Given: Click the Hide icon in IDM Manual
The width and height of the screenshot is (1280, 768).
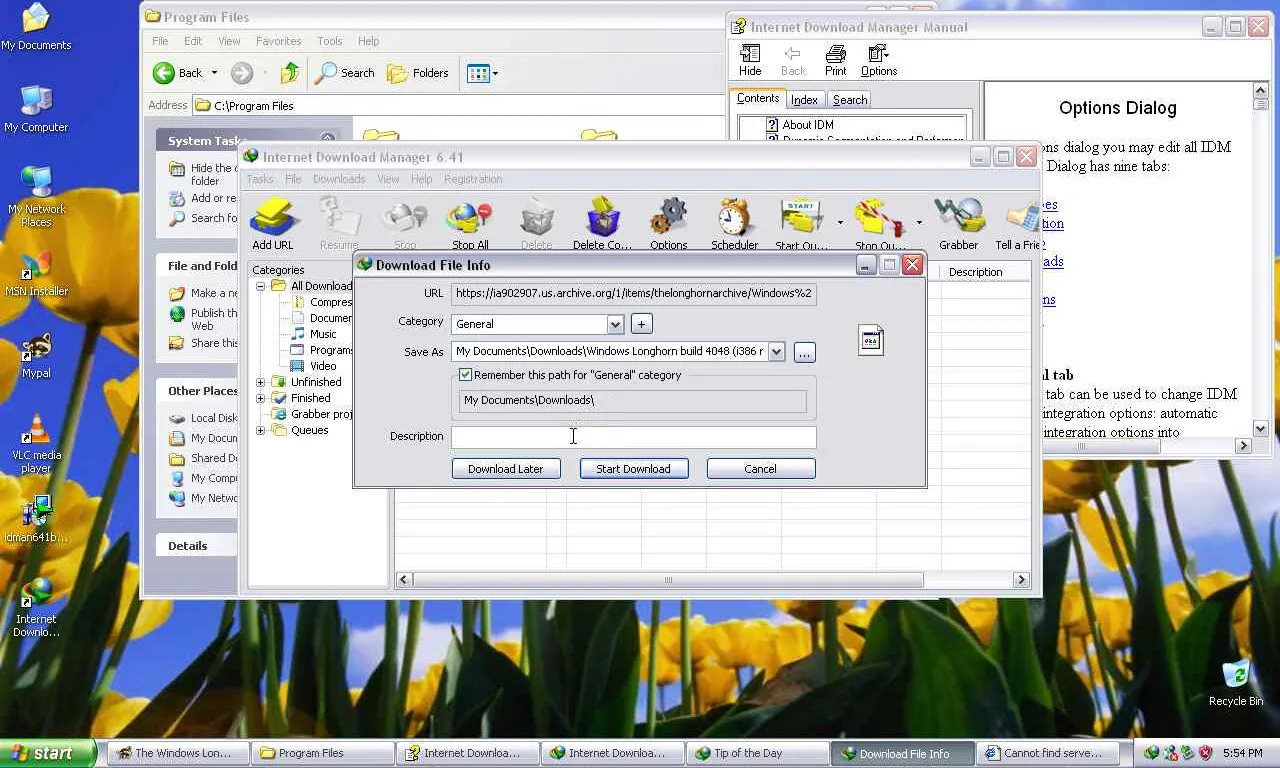Looking at the screenshot, I should [x=750, y=60].
